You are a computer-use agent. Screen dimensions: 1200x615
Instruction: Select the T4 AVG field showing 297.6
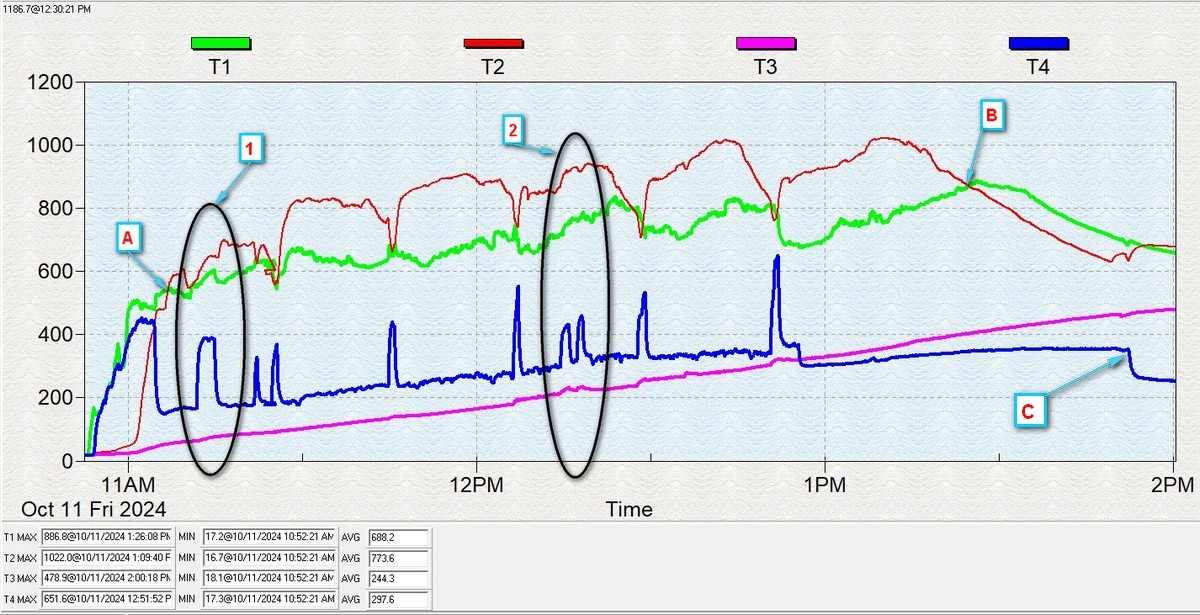(398, 600)
